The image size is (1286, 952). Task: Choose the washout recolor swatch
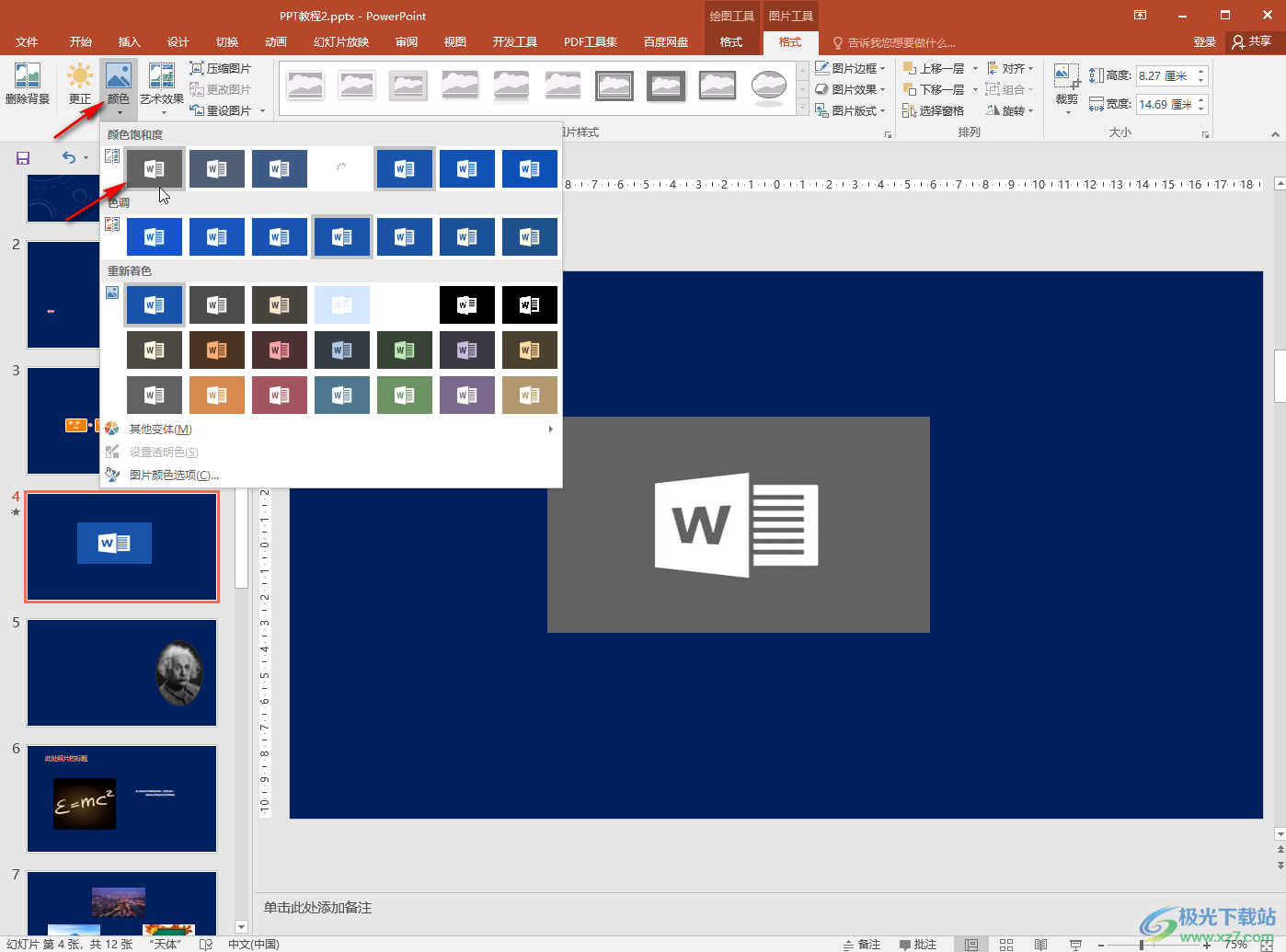342,304
